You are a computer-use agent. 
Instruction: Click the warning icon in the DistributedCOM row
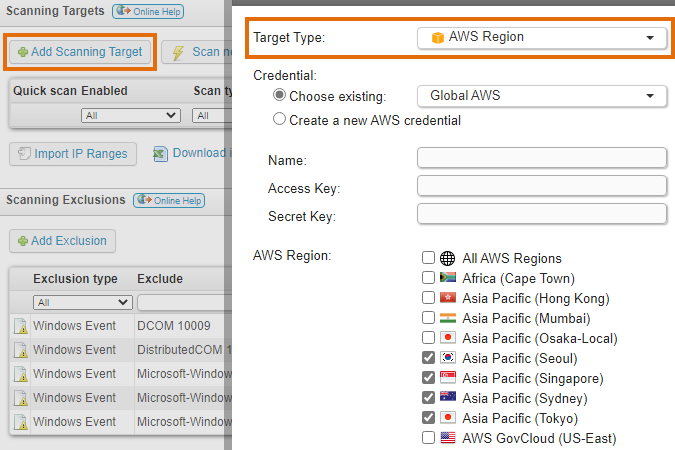[19, 350]
